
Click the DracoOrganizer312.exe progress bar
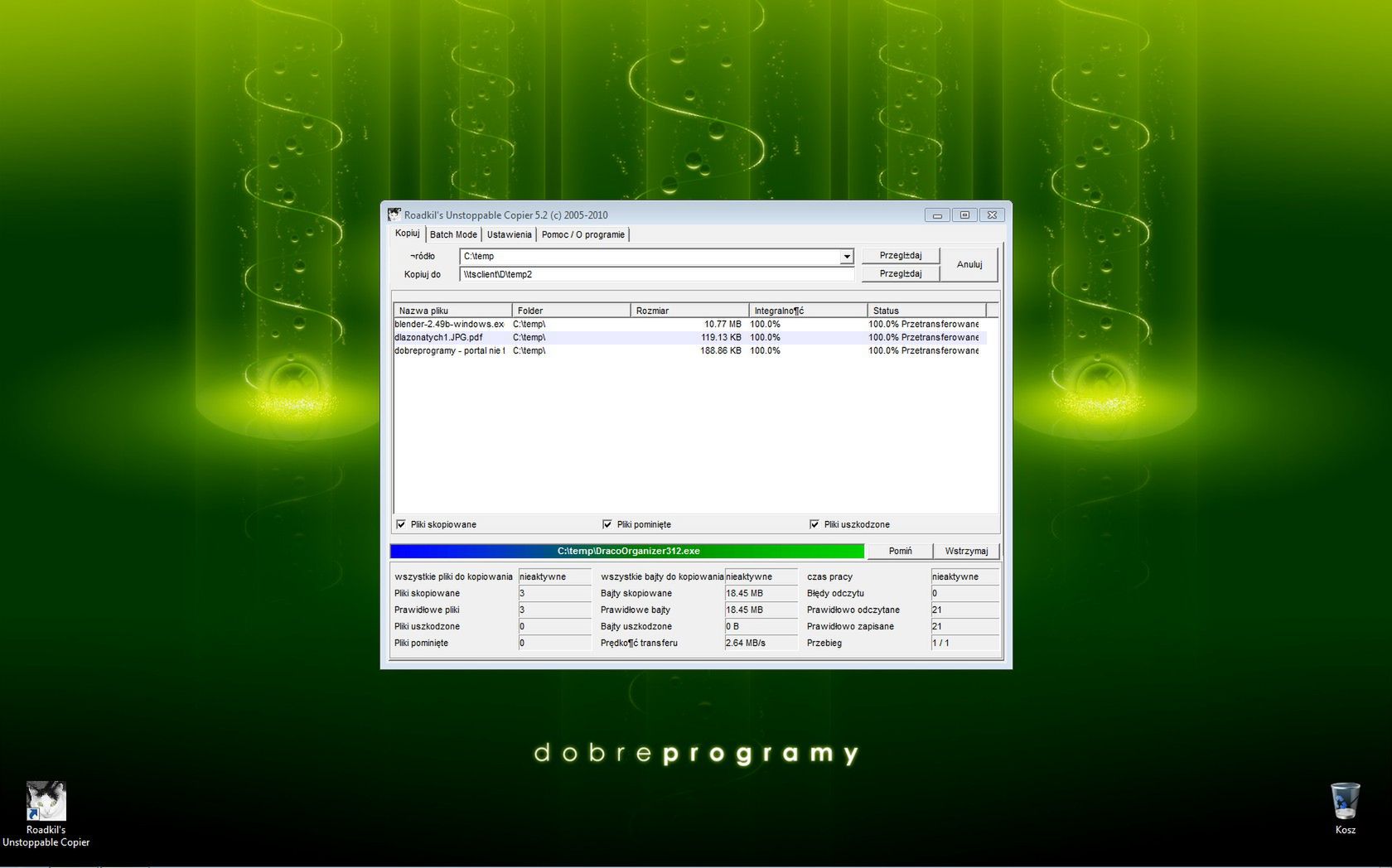pos(627,551)
